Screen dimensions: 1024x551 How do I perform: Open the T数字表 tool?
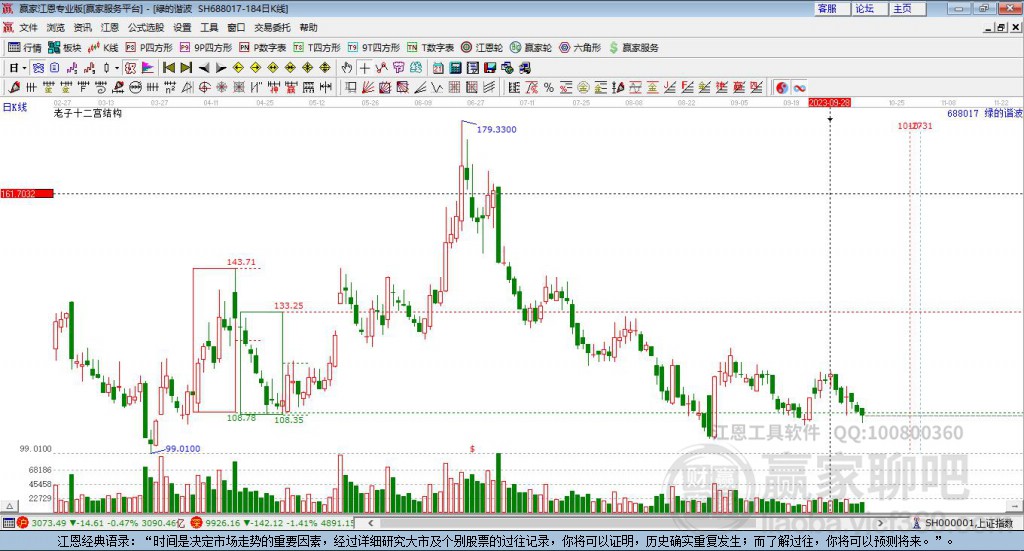pos(430,48)
